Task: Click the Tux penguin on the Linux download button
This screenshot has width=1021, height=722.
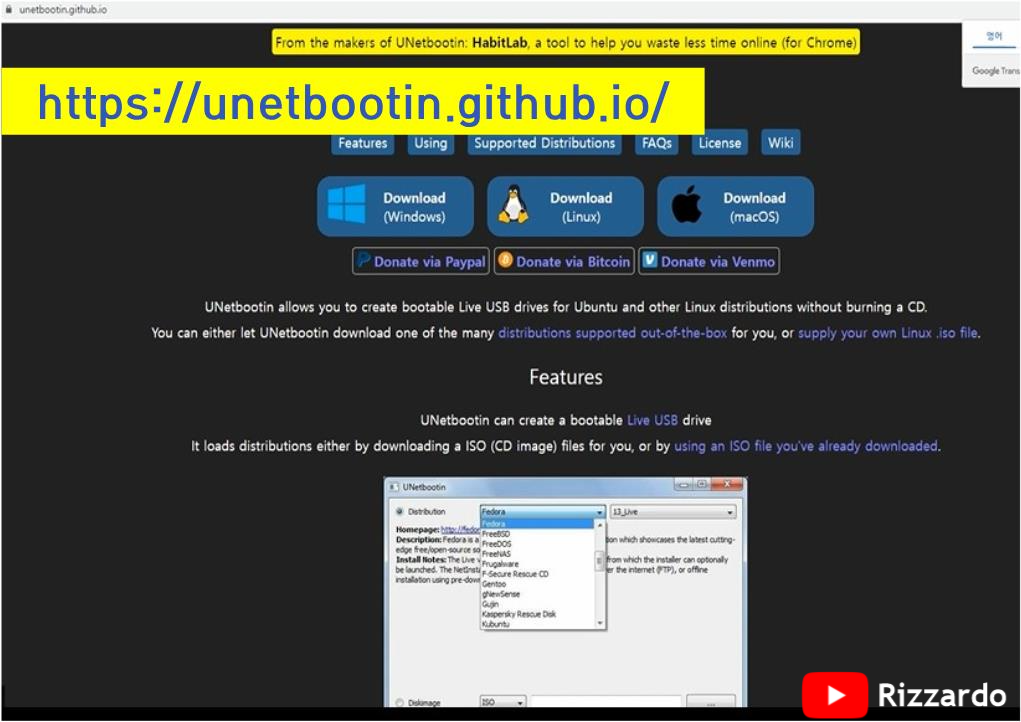Action: click(514, 204)
